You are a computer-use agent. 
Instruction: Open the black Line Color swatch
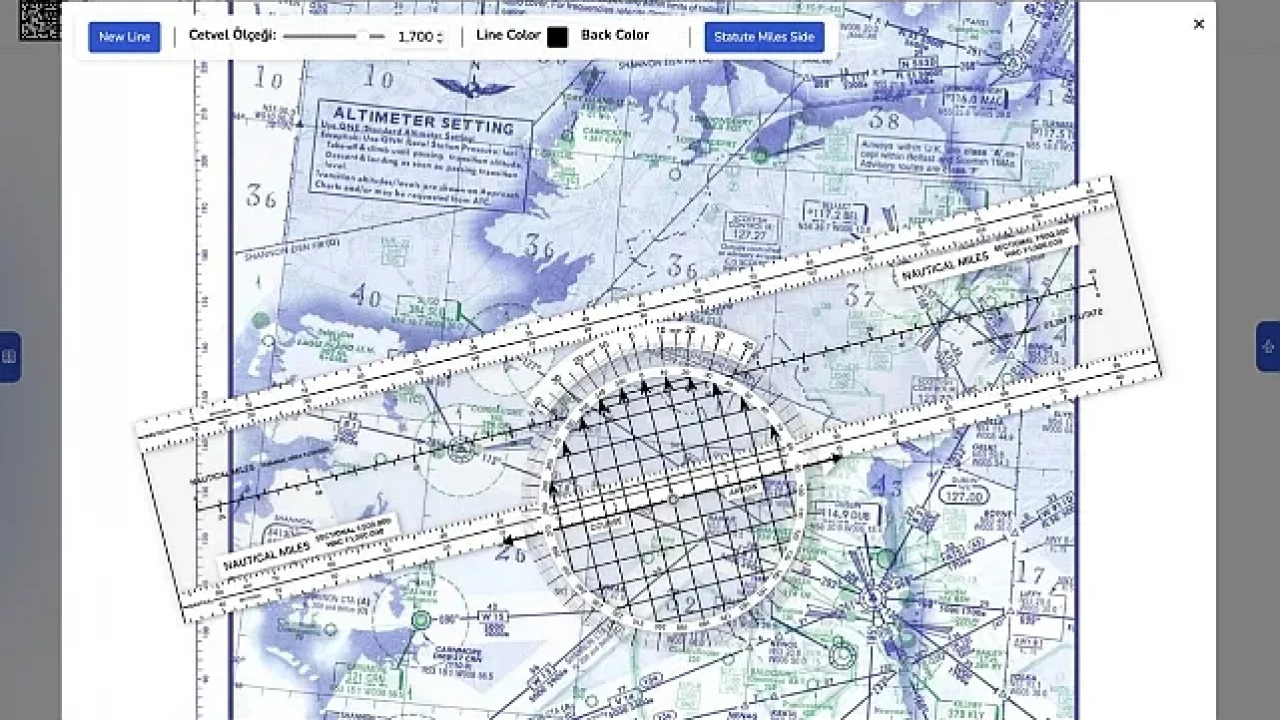pos(557,37)
